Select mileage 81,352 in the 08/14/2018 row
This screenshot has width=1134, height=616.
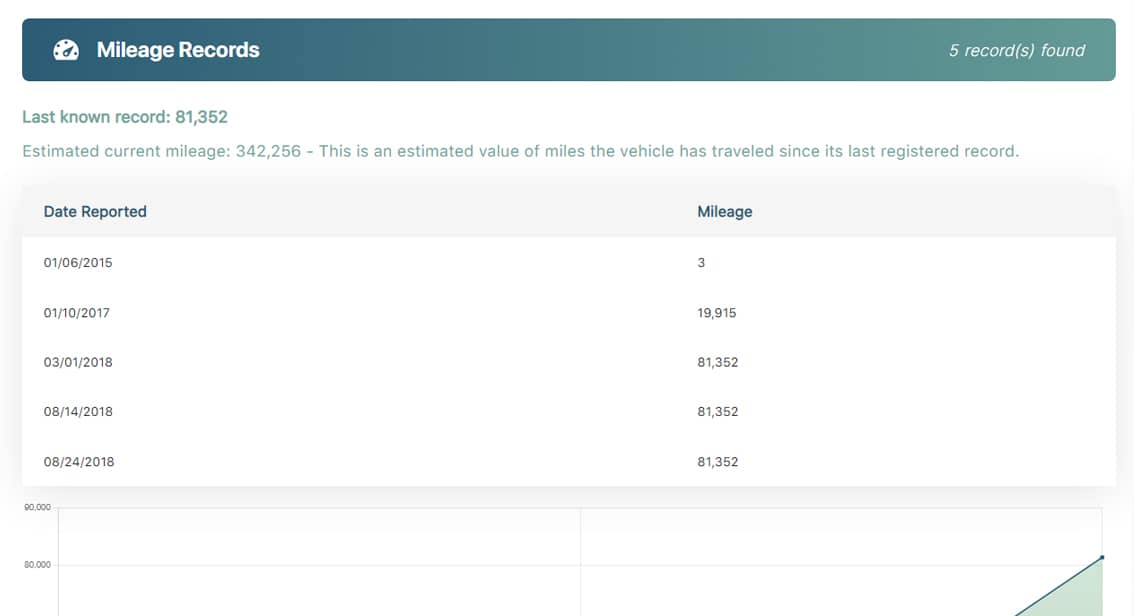[x=717, y=412]
